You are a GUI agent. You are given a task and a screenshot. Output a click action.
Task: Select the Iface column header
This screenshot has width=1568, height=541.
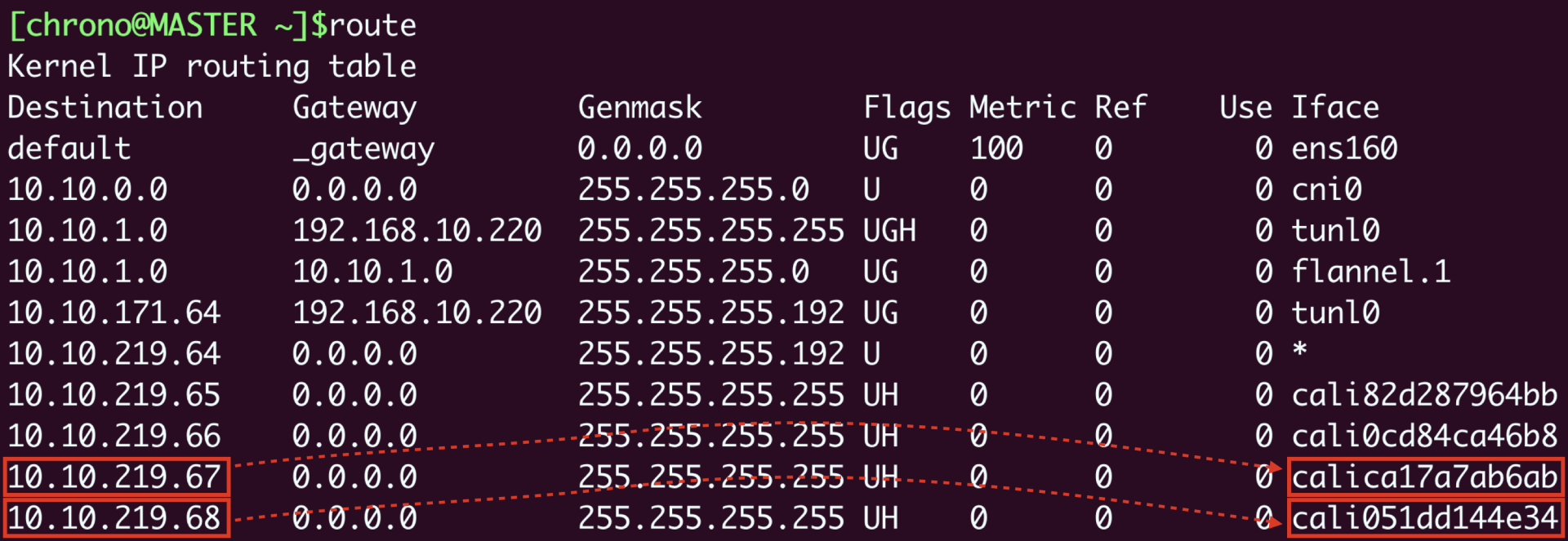[x=1335, y=108]
